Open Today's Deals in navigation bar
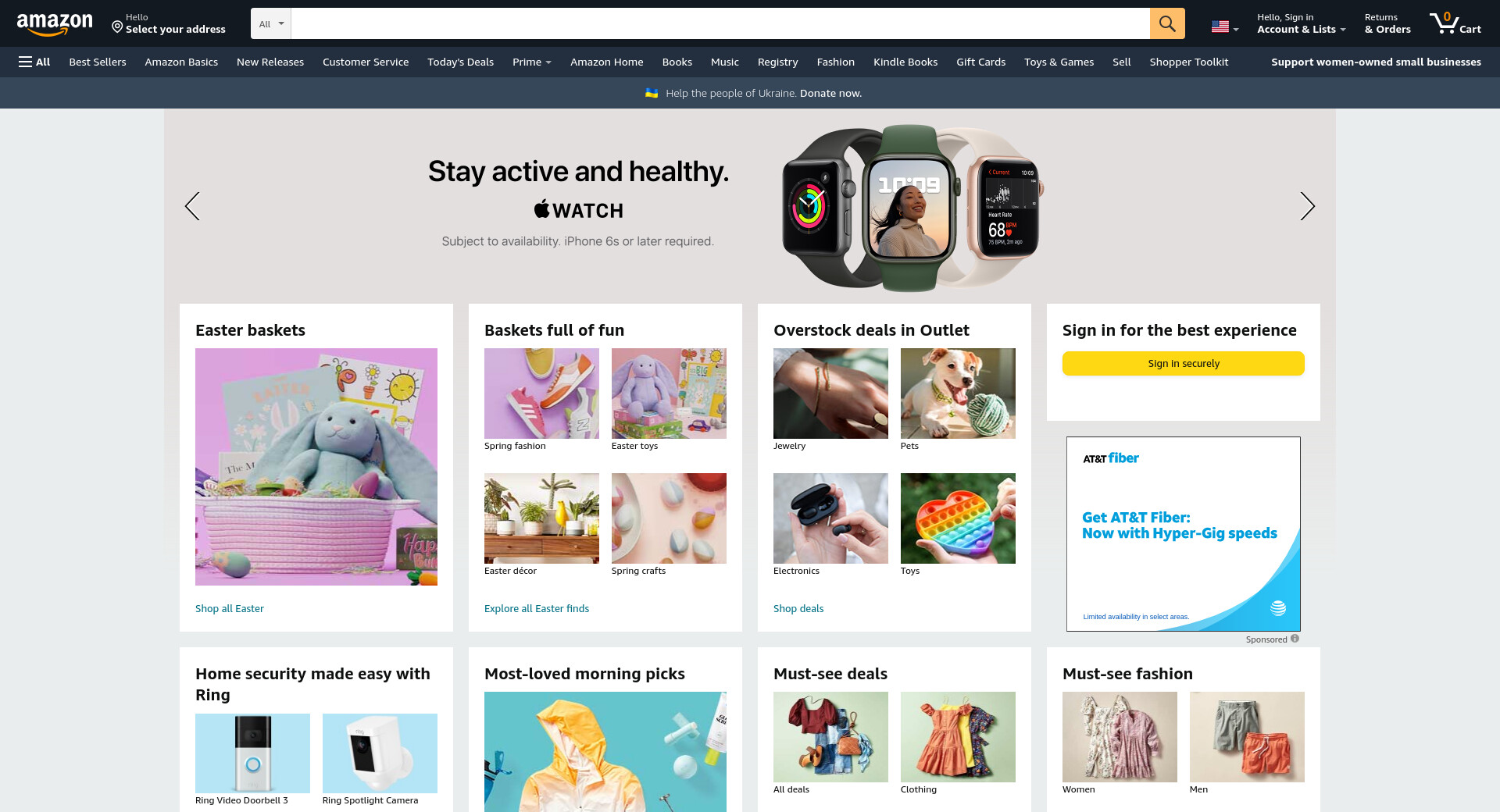Image resolution: width=1500 pixels, height=812 pixels. coord(460,62)
